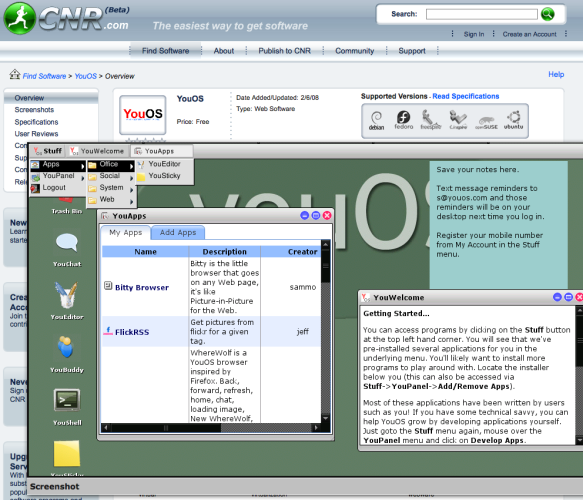Open the Community nav item
Viewport: 583px width, 500px height.
355,51
